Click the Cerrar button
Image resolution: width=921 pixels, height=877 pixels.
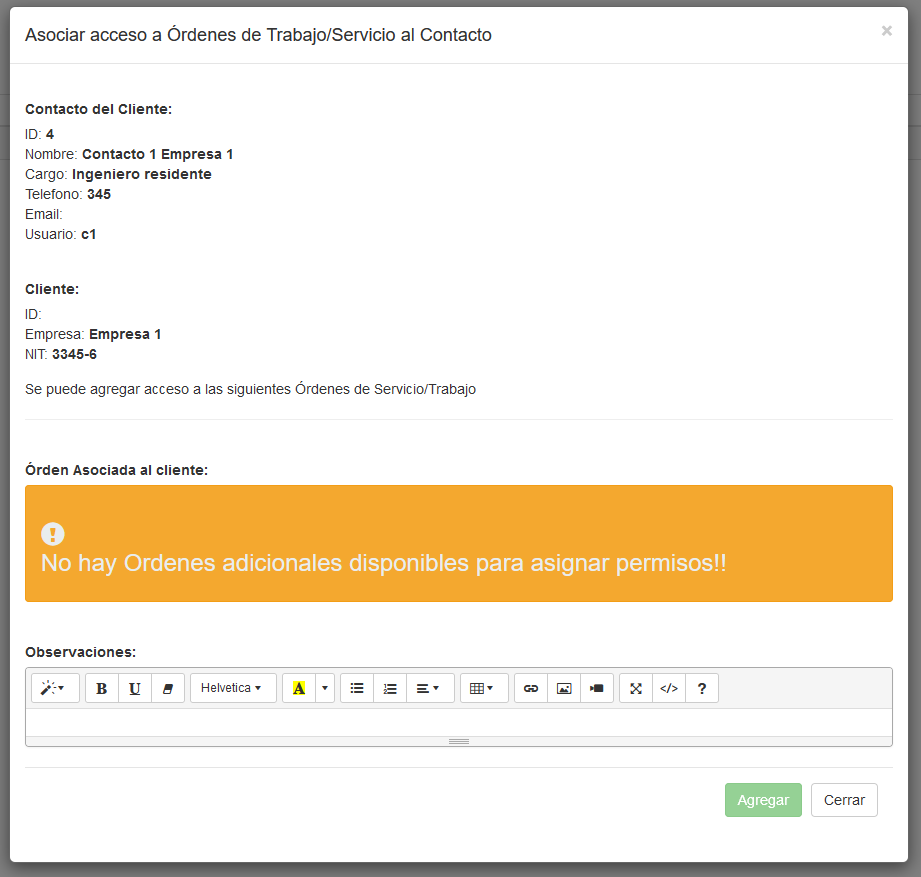tap(844, 800)
